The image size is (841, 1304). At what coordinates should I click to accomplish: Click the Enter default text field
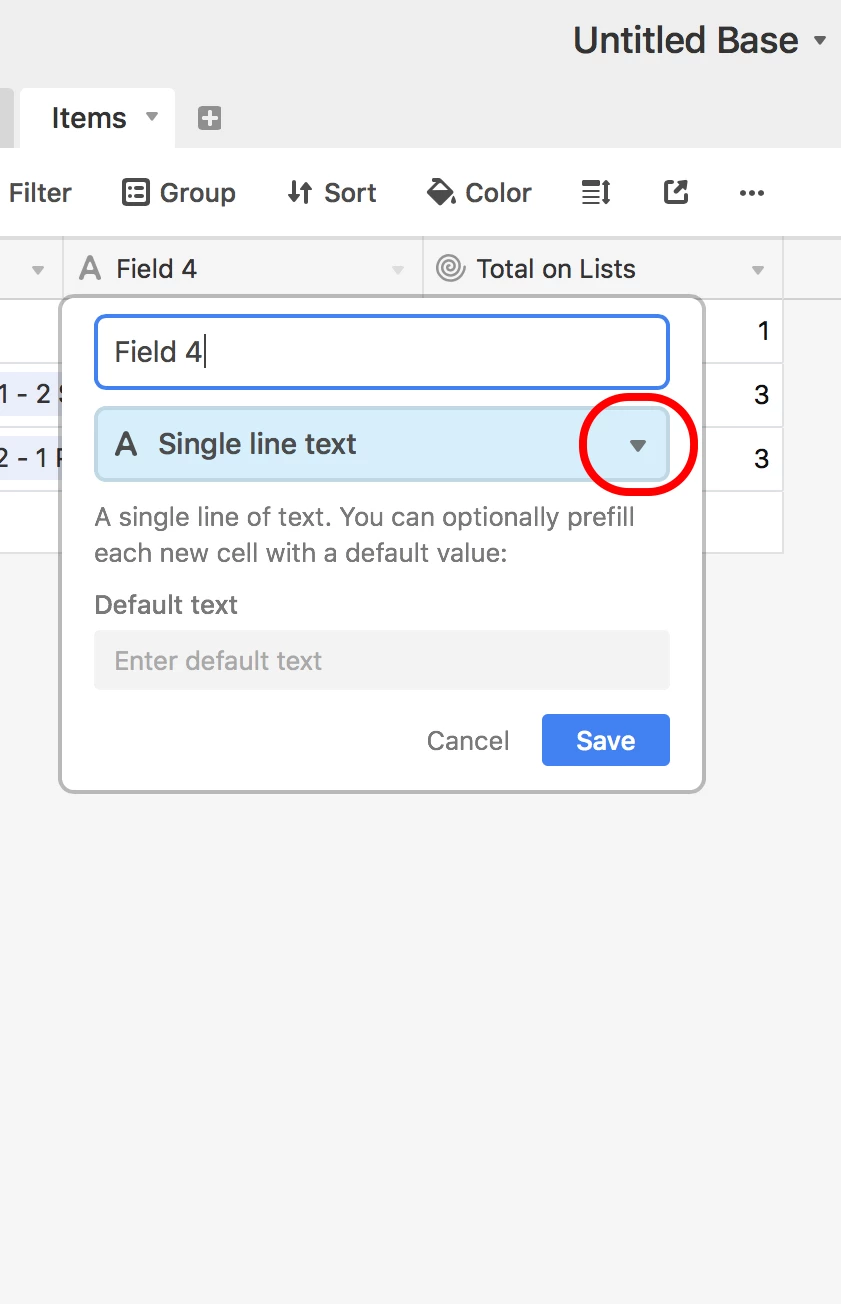pos(382,660)
